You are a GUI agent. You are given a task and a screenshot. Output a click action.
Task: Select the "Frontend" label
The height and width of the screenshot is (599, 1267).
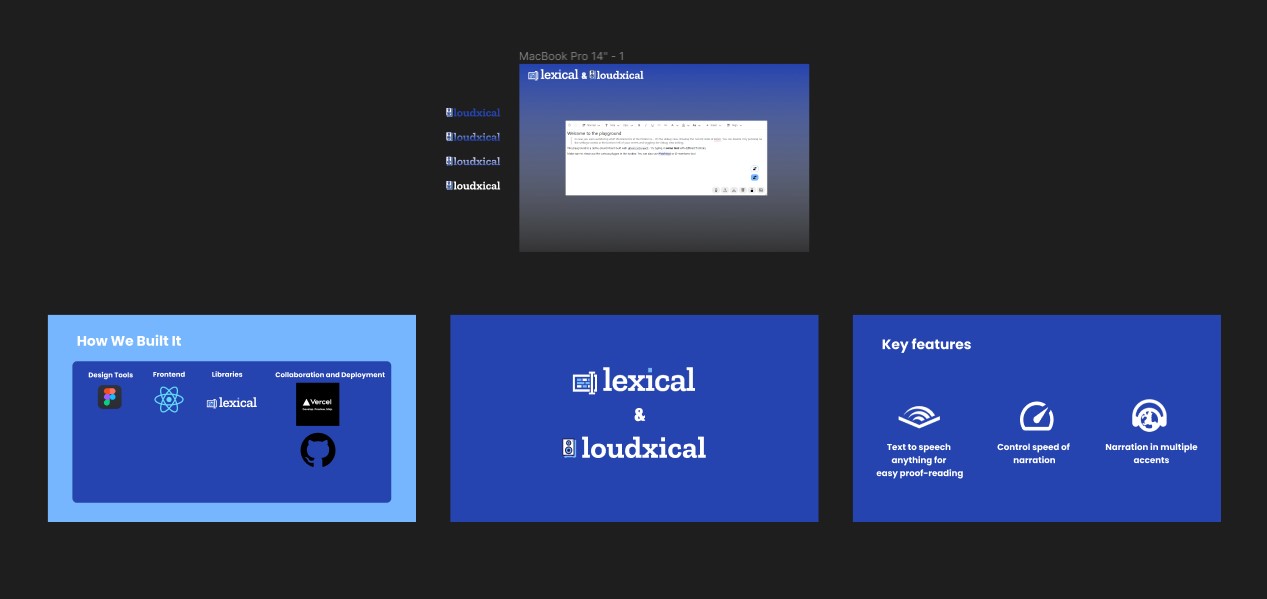pos(169,374)
